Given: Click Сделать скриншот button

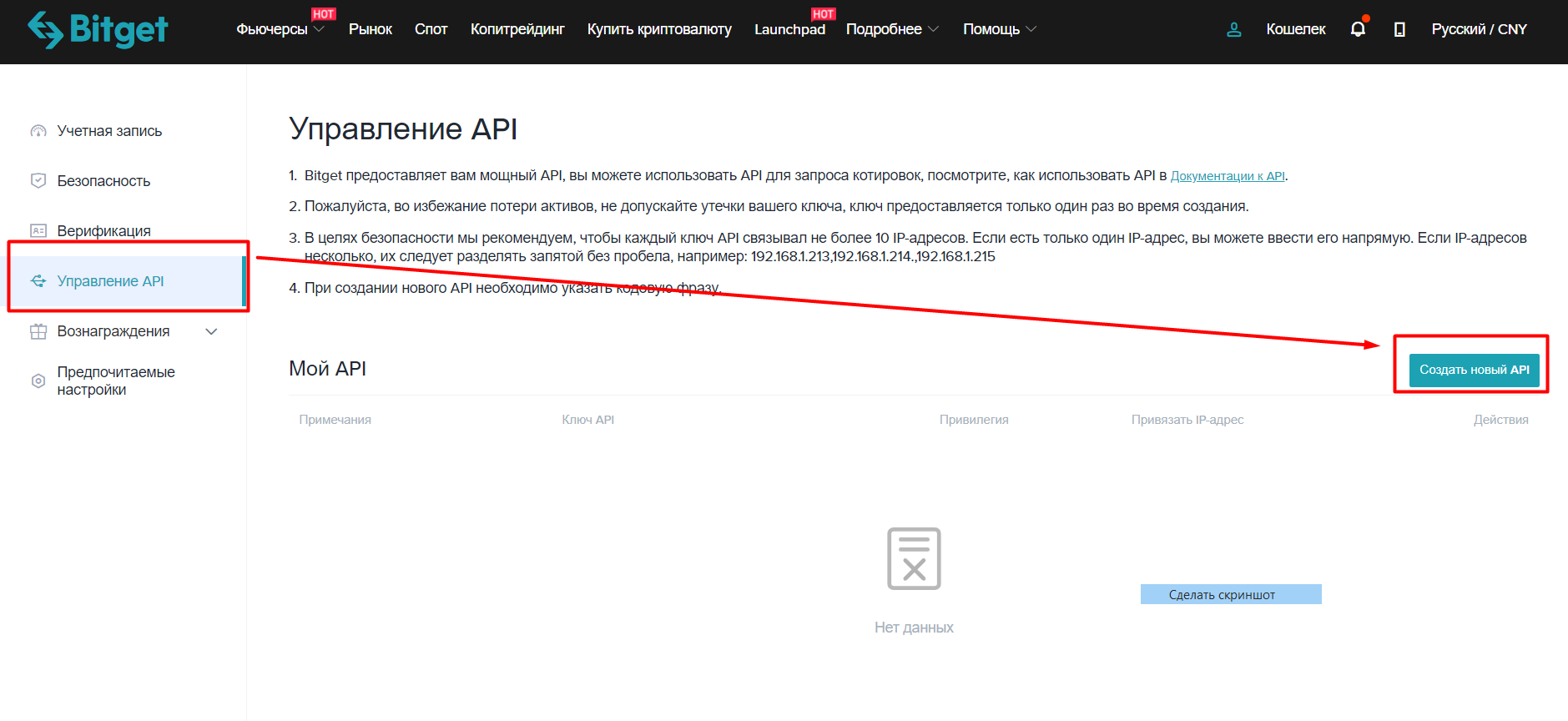Looking at the screenshot, I should (1231, 594).
